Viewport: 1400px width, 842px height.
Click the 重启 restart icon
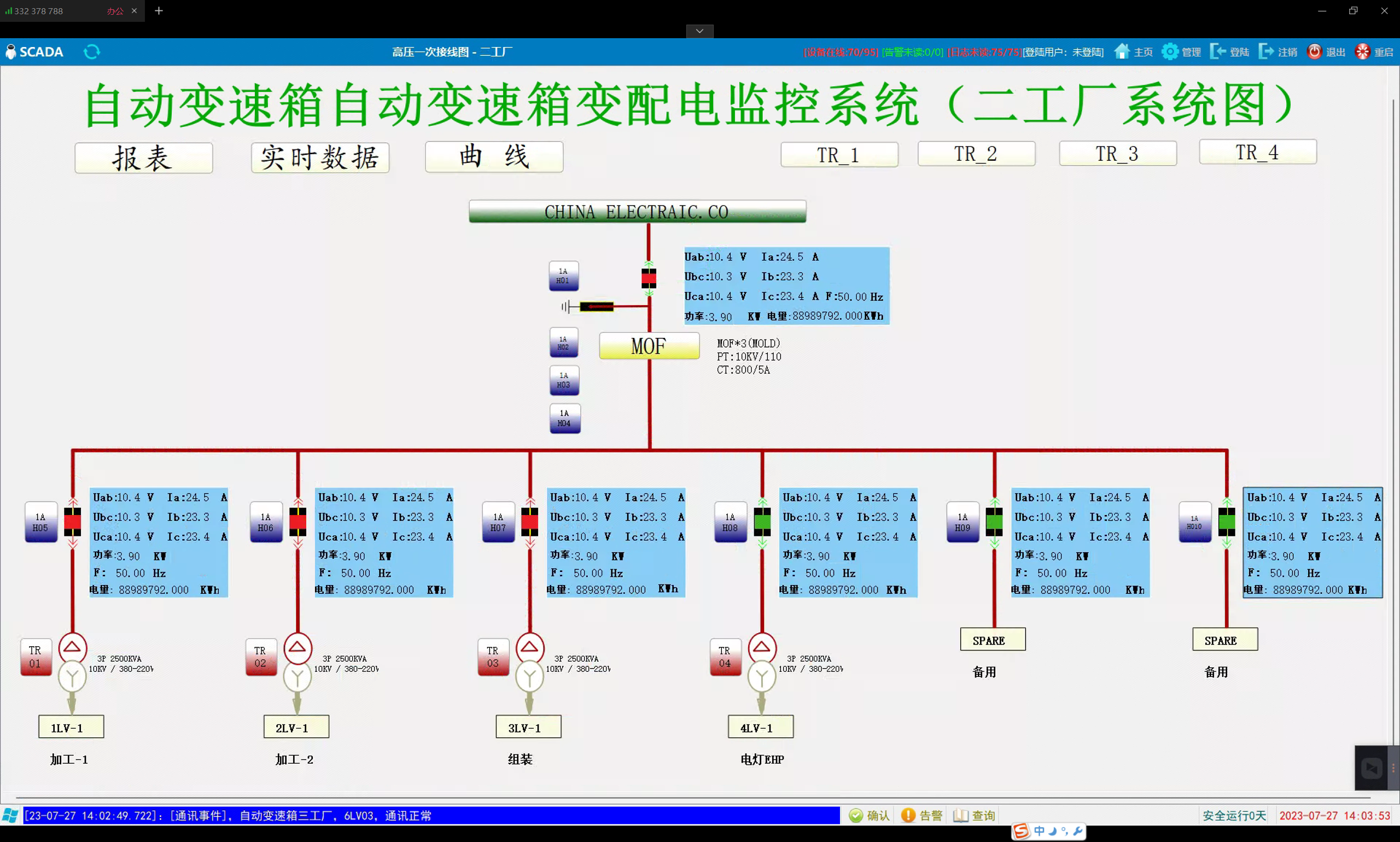(x=1363, y=51)
